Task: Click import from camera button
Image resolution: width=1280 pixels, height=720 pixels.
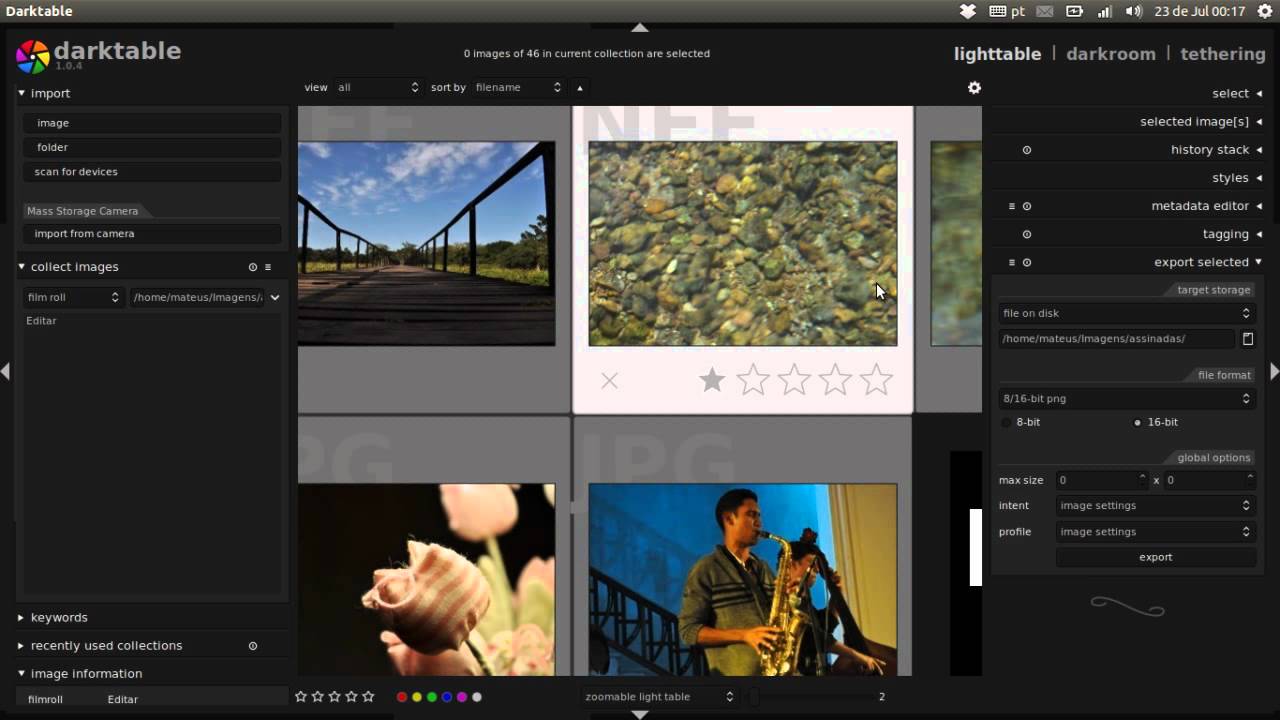Action: (152, 234)
